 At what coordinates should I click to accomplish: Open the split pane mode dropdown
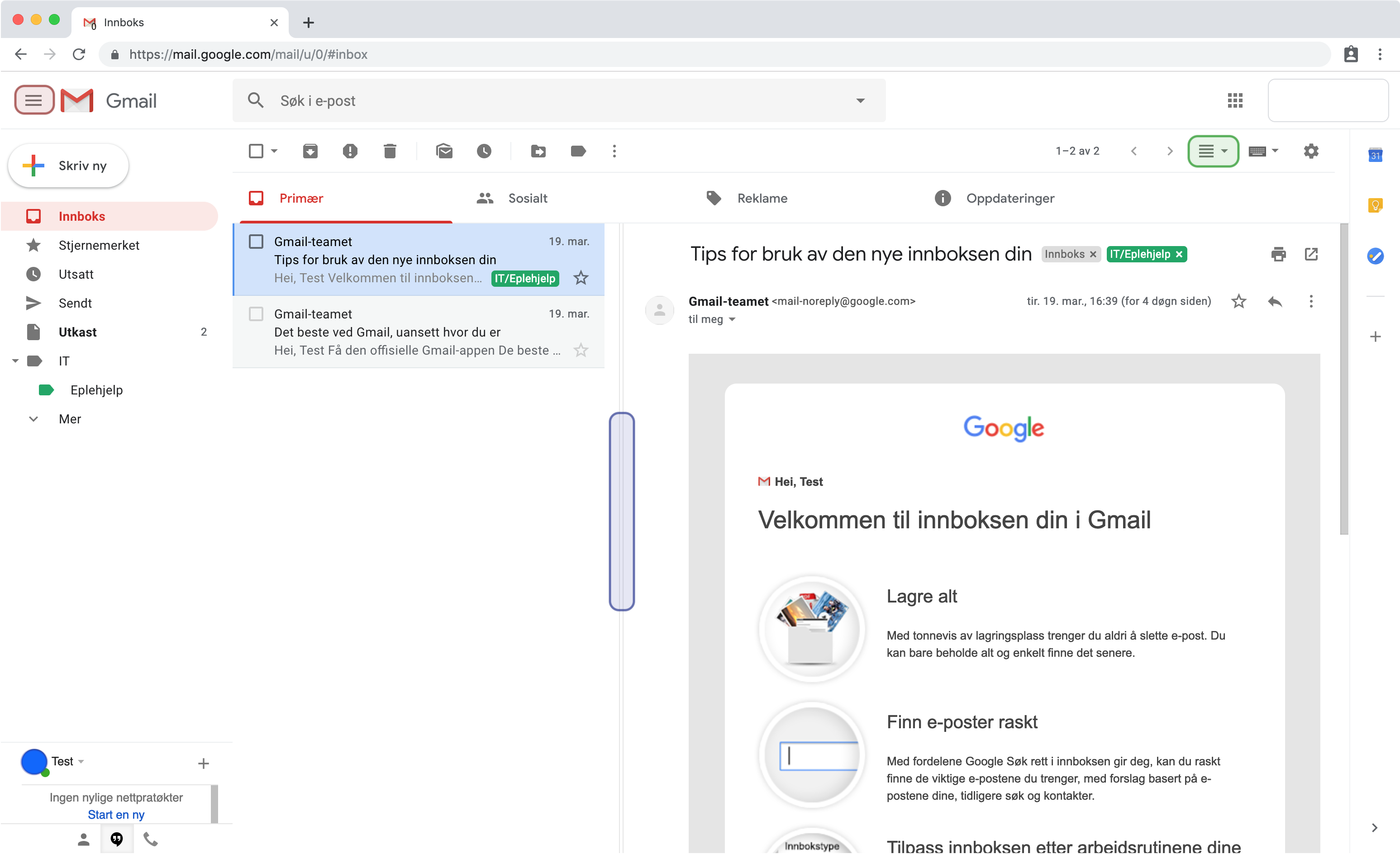1213,151
